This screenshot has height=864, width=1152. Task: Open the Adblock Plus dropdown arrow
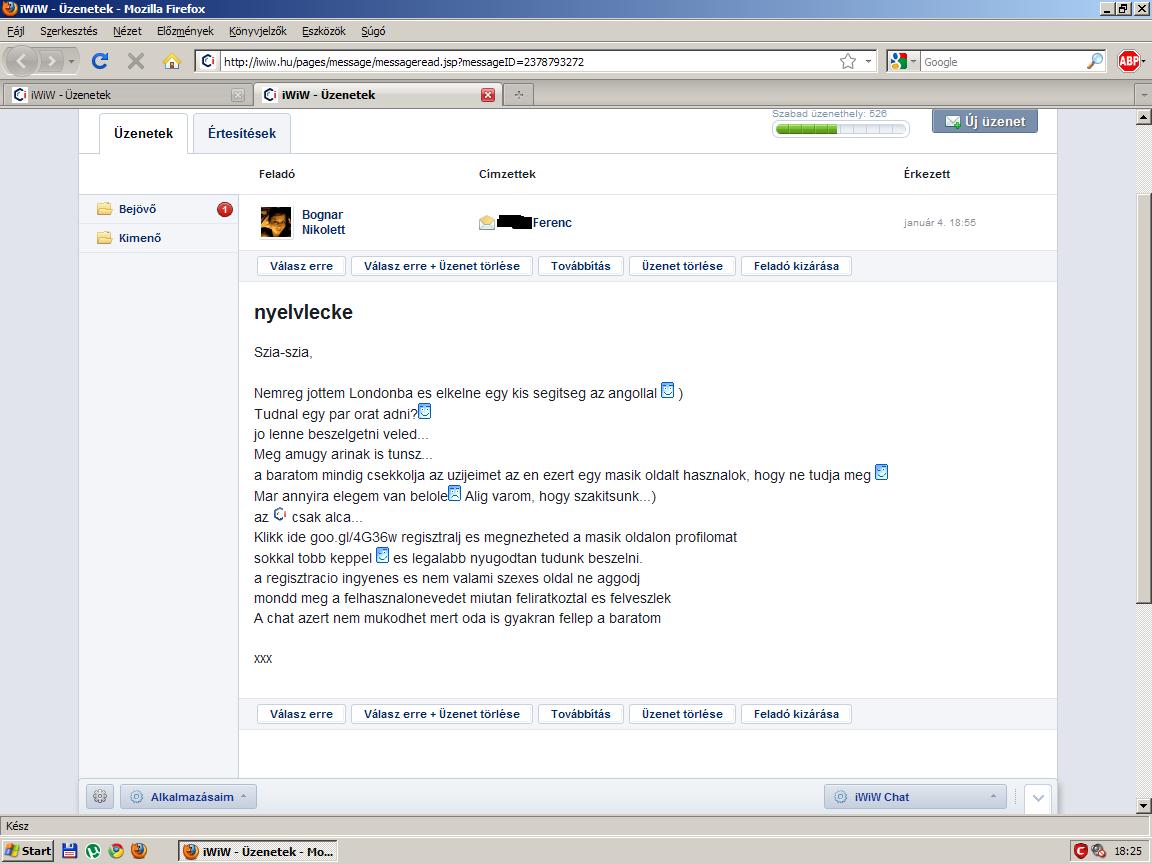1143,62
